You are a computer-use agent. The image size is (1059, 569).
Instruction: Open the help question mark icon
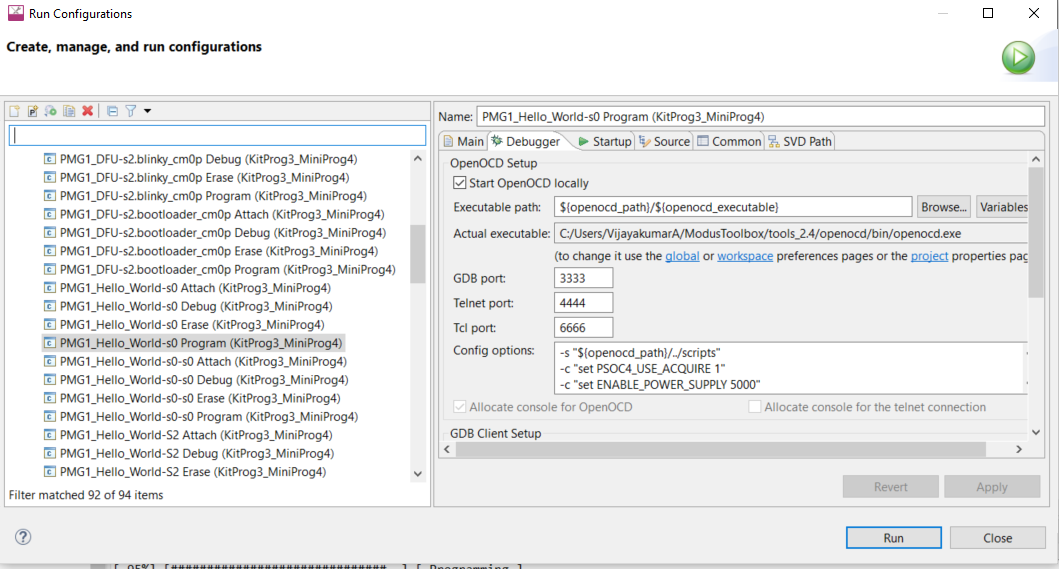pyautogui.click(x=23, y=537)
